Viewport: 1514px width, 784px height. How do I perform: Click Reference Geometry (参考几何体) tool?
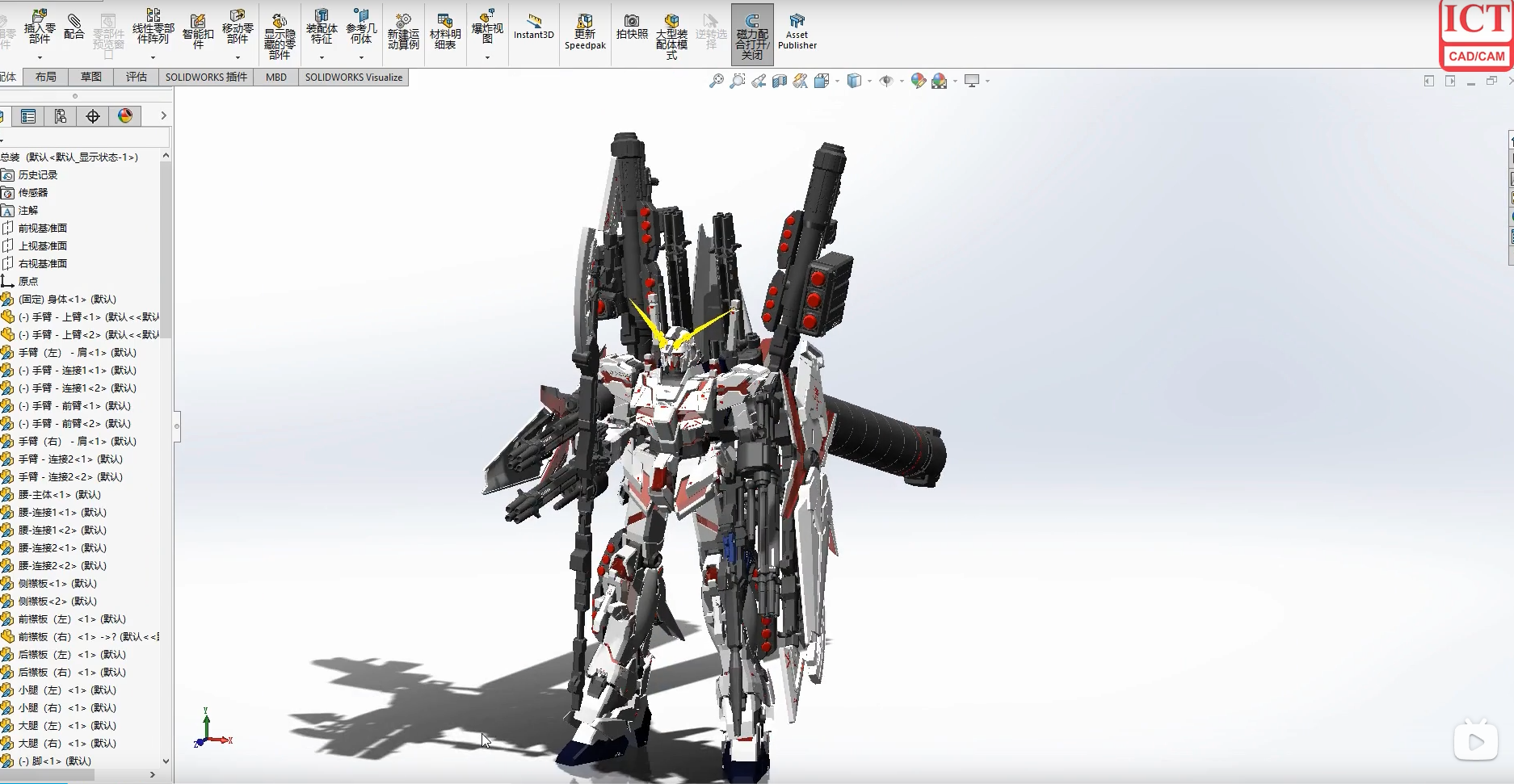(361, 27)
